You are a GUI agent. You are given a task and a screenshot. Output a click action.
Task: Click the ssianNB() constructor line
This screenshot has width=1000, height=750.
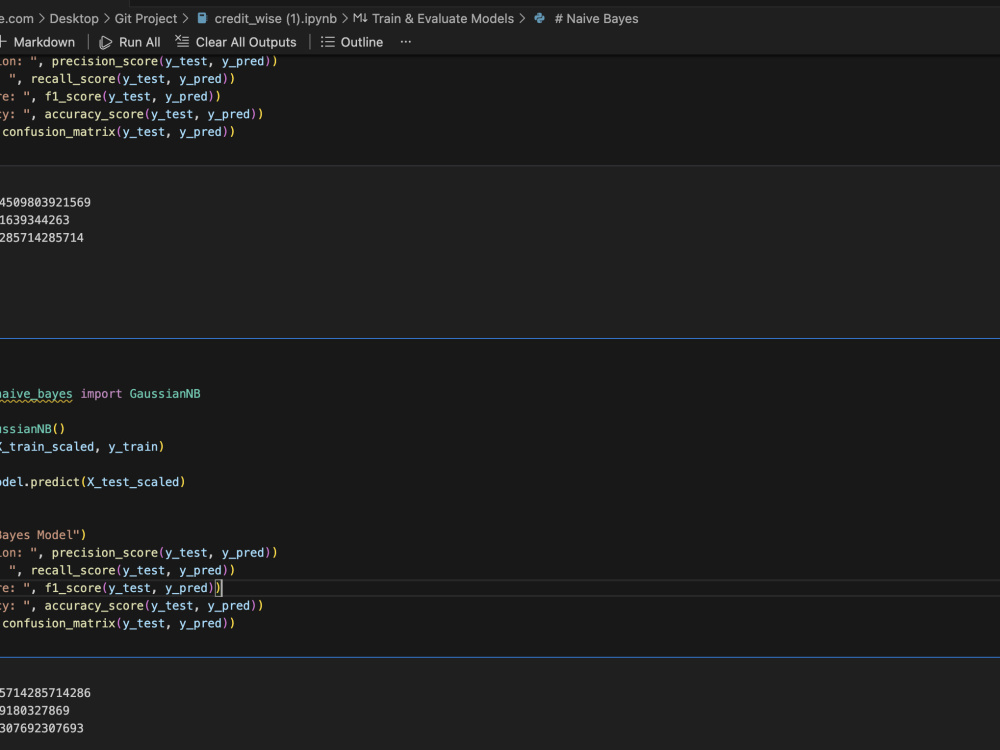click(x=33, y=429)
